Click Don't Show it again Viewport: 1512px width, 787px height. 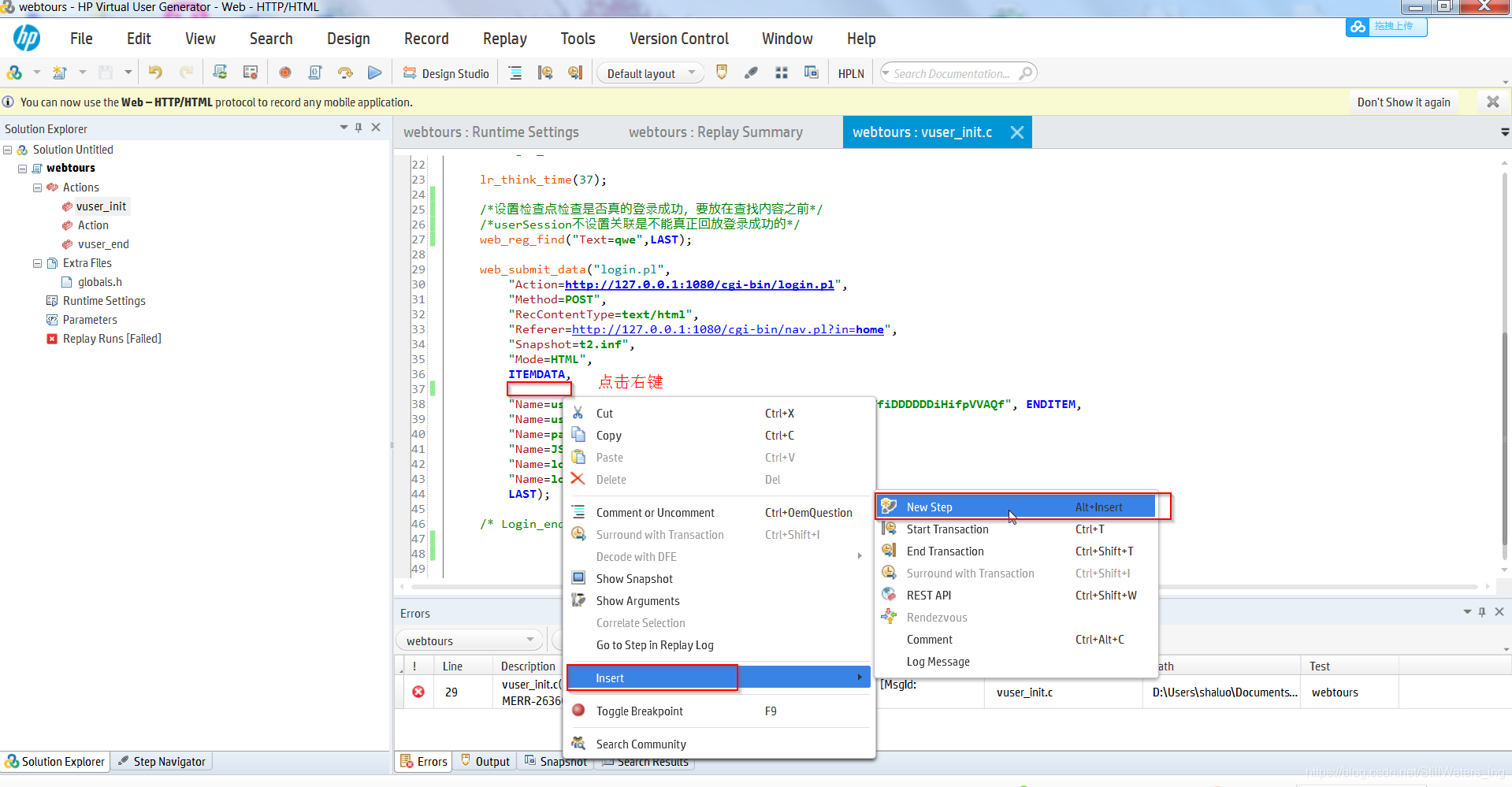[1403, 102]
